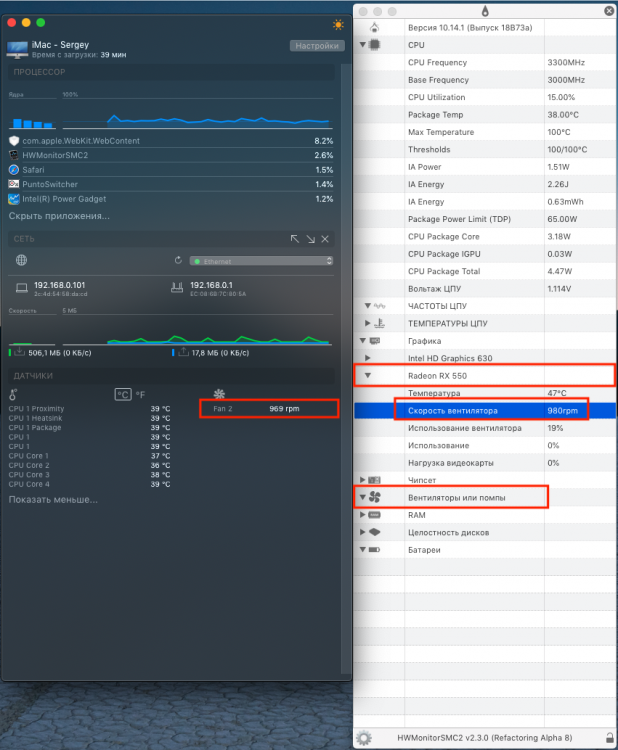This screenshot has width=618, height=750.
Task: Select the Скорость вентилятора row
Action: pos(485,410)
